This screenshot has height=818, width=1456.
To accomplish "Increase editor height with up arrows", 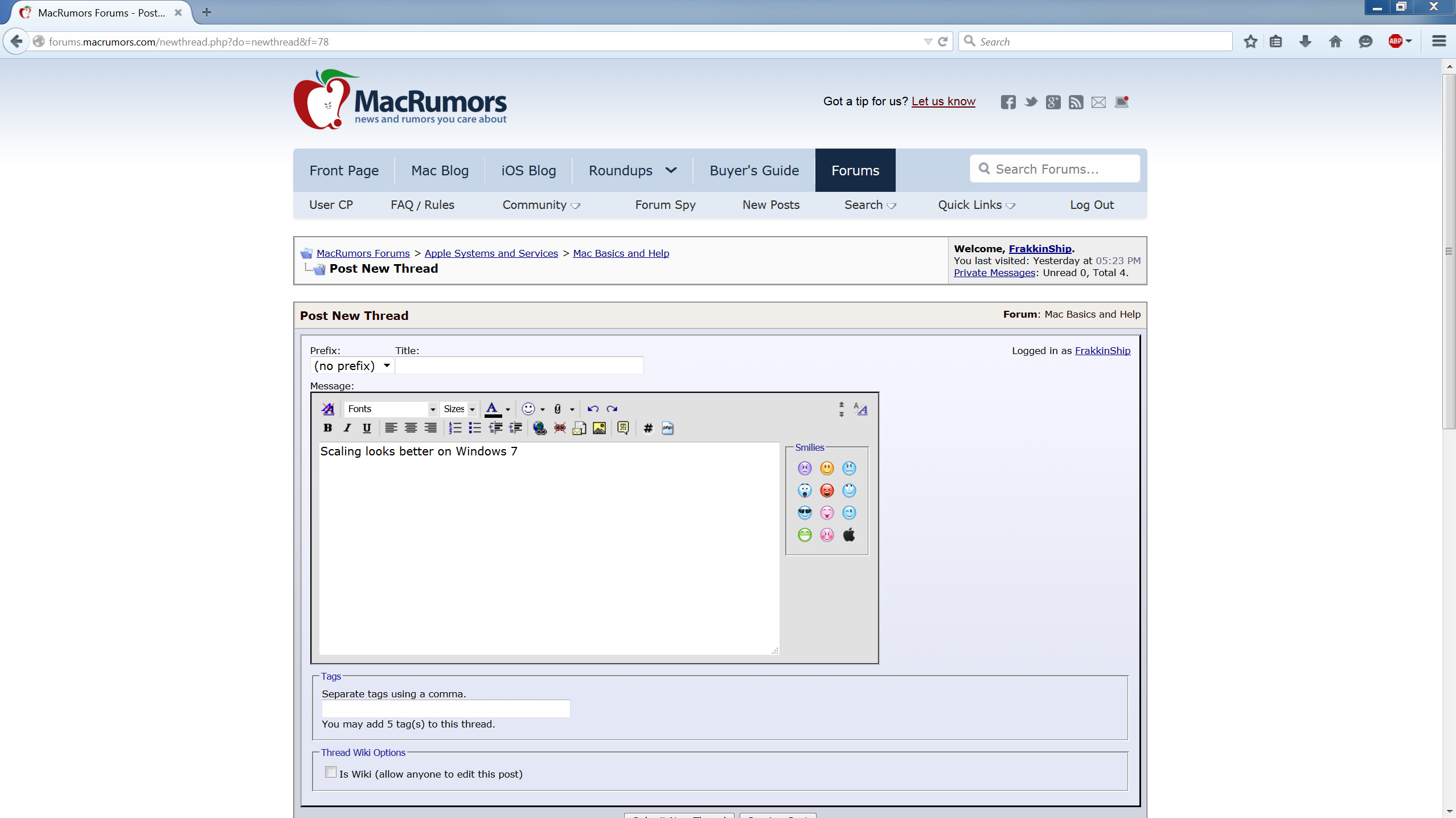I will point(841,405).
